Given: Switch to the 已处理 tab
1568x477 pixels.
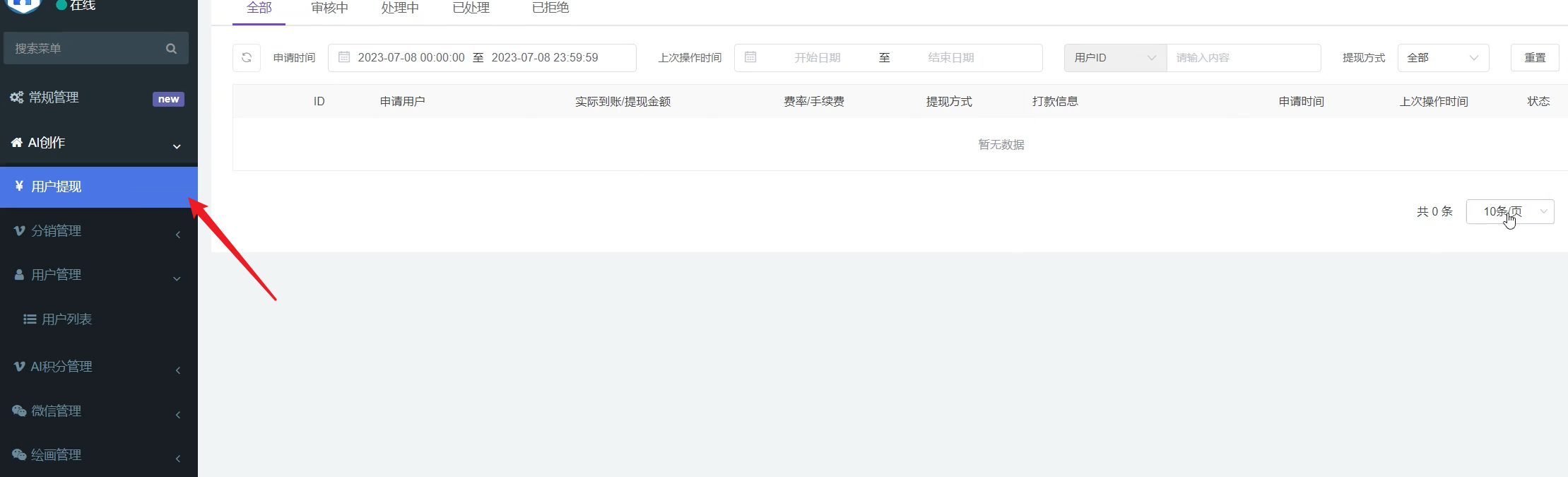Looking at the screenshot, I should [x=471, y=8].
